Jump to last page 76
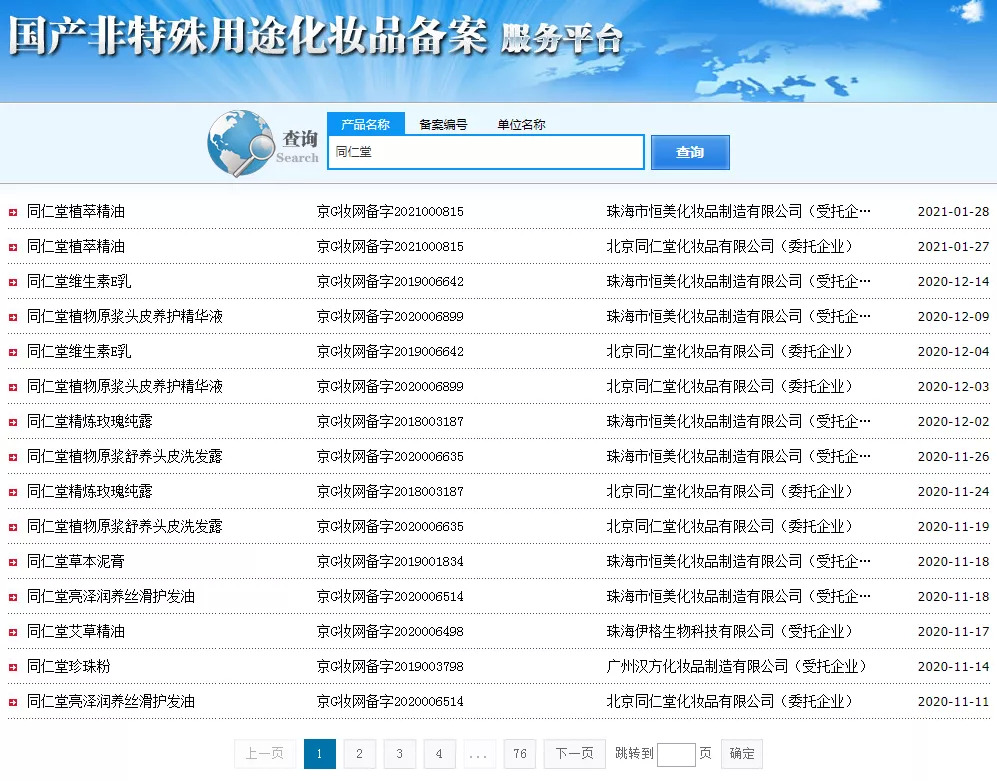This screenshot has height=781, width=997. tap(519, 754)
